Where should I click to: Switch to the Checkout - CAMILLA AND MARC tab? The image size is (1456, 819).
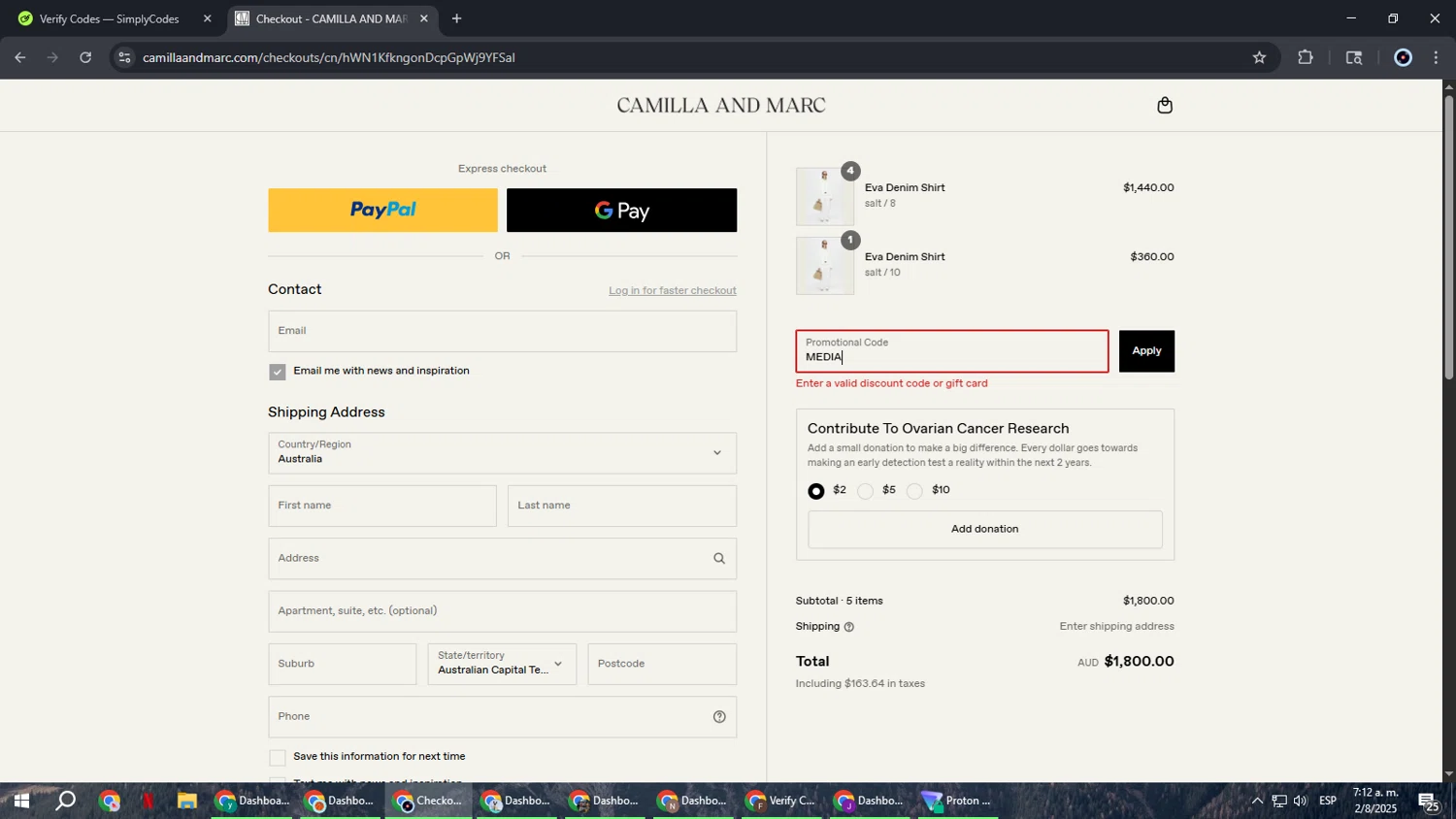click(331, 18)
